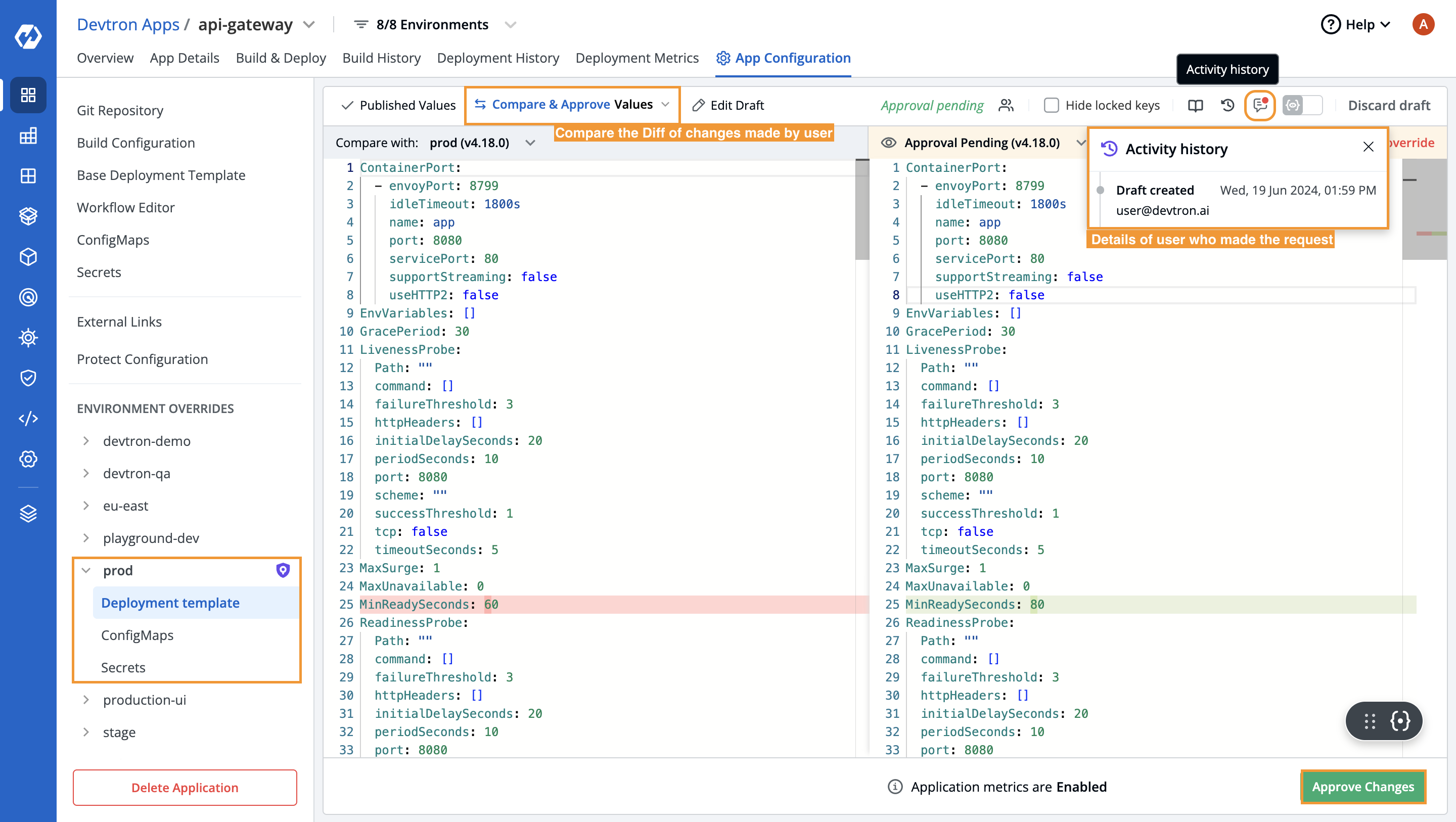Toggle the scoped variables switch
This screenshot has height=822, width=1456.
click(x=1302, y=105)
